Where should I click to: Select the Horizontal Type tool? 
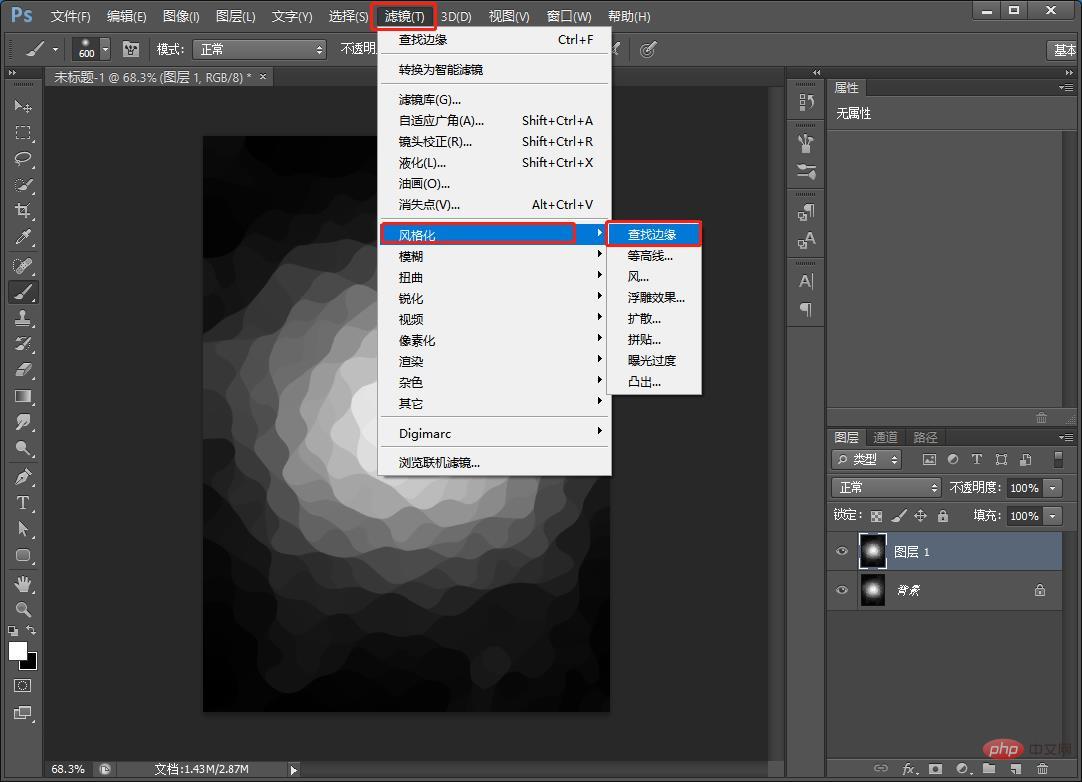coord(23,503)
